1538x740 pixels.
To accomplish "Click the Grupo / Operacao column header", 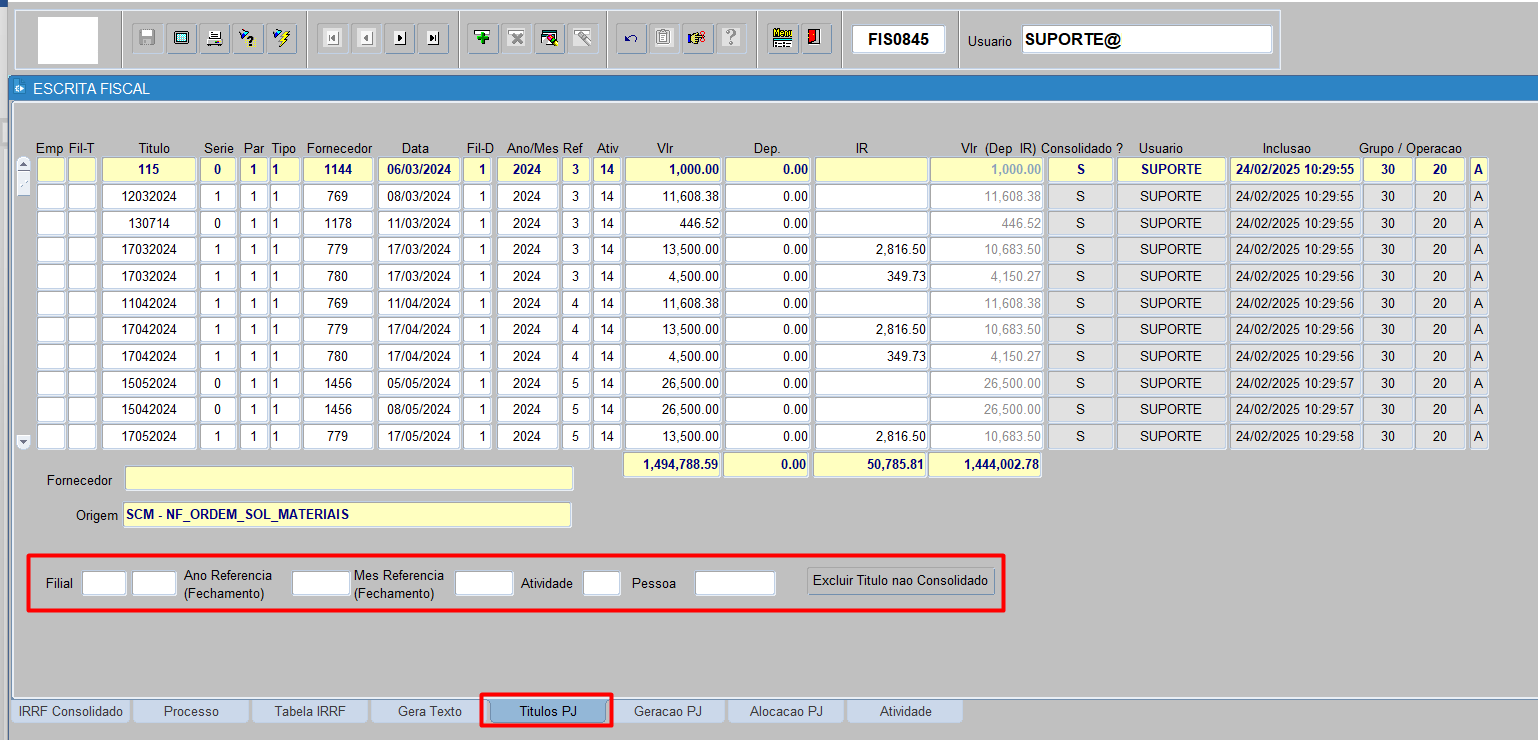I will pyautogui.click(x=1410, y=149).
